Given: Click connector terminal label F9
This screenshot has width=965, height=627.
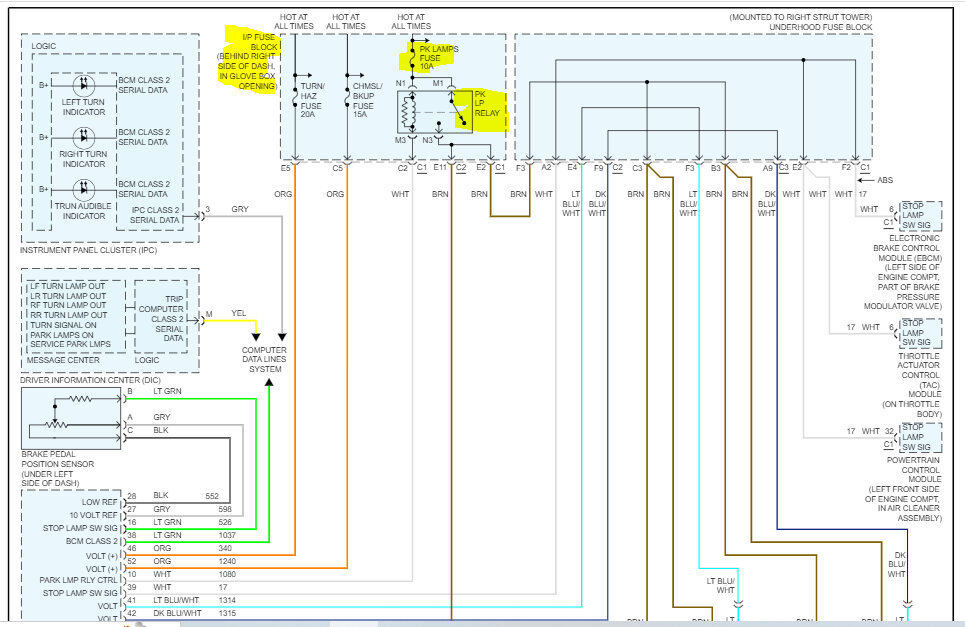Looking at the screenshot, I should 599,167.
